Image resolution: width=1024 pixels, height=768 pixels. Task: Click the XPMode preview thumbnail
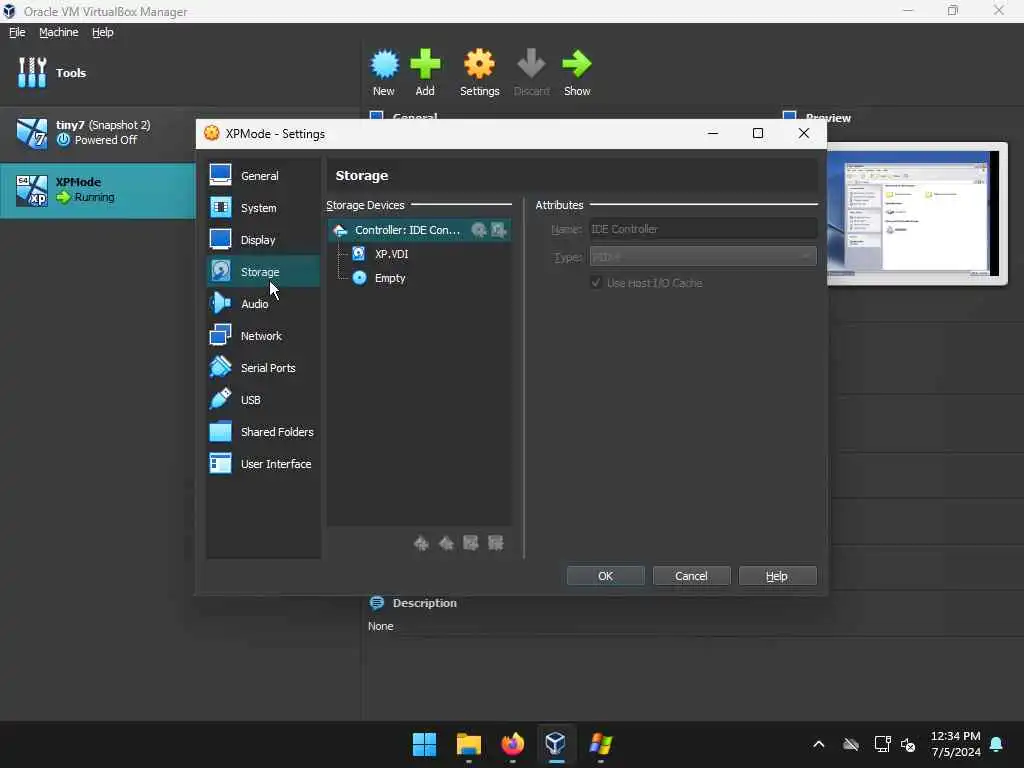pos(917,214)
